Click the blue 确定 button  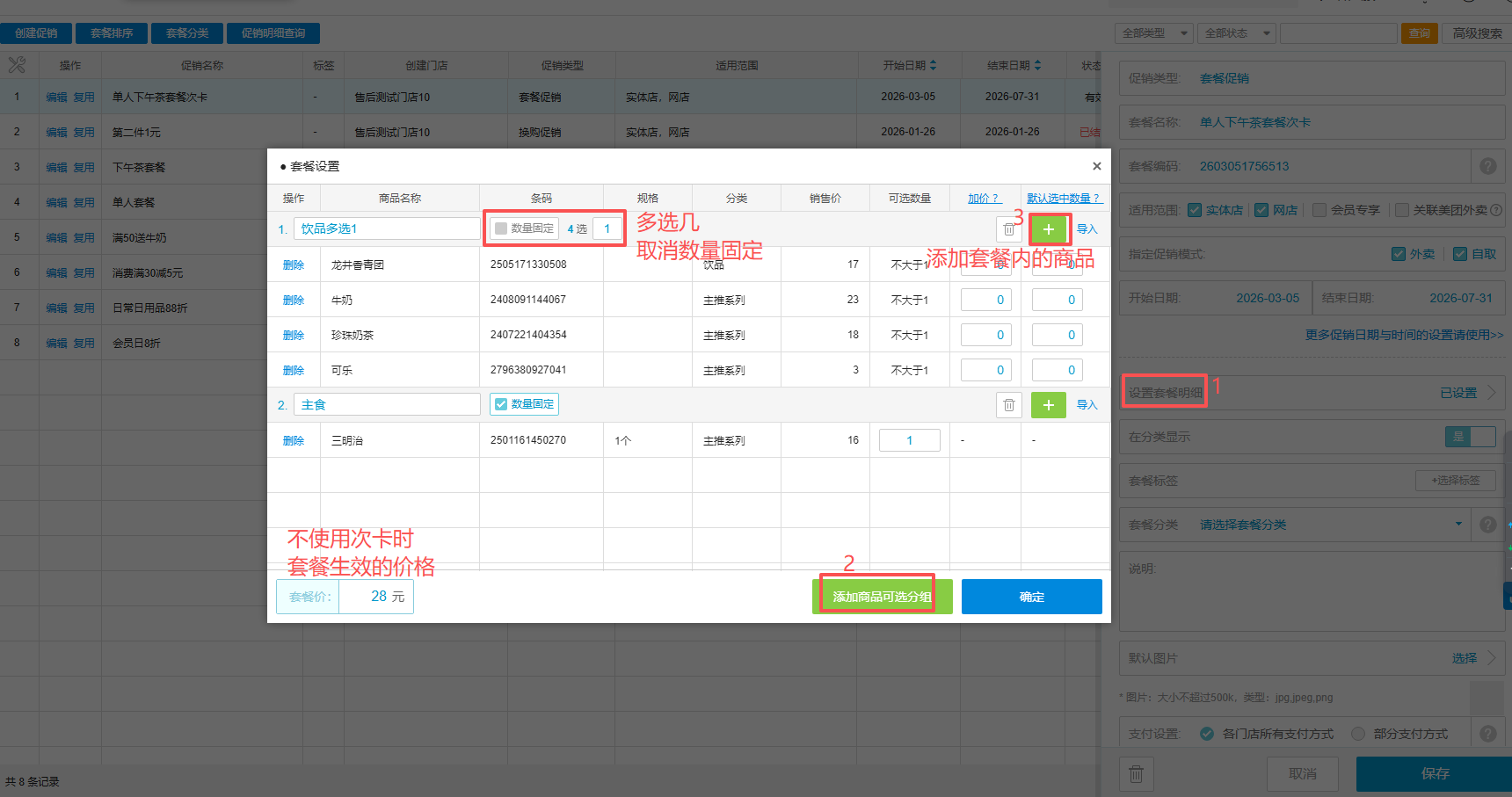click(1031, 597)
